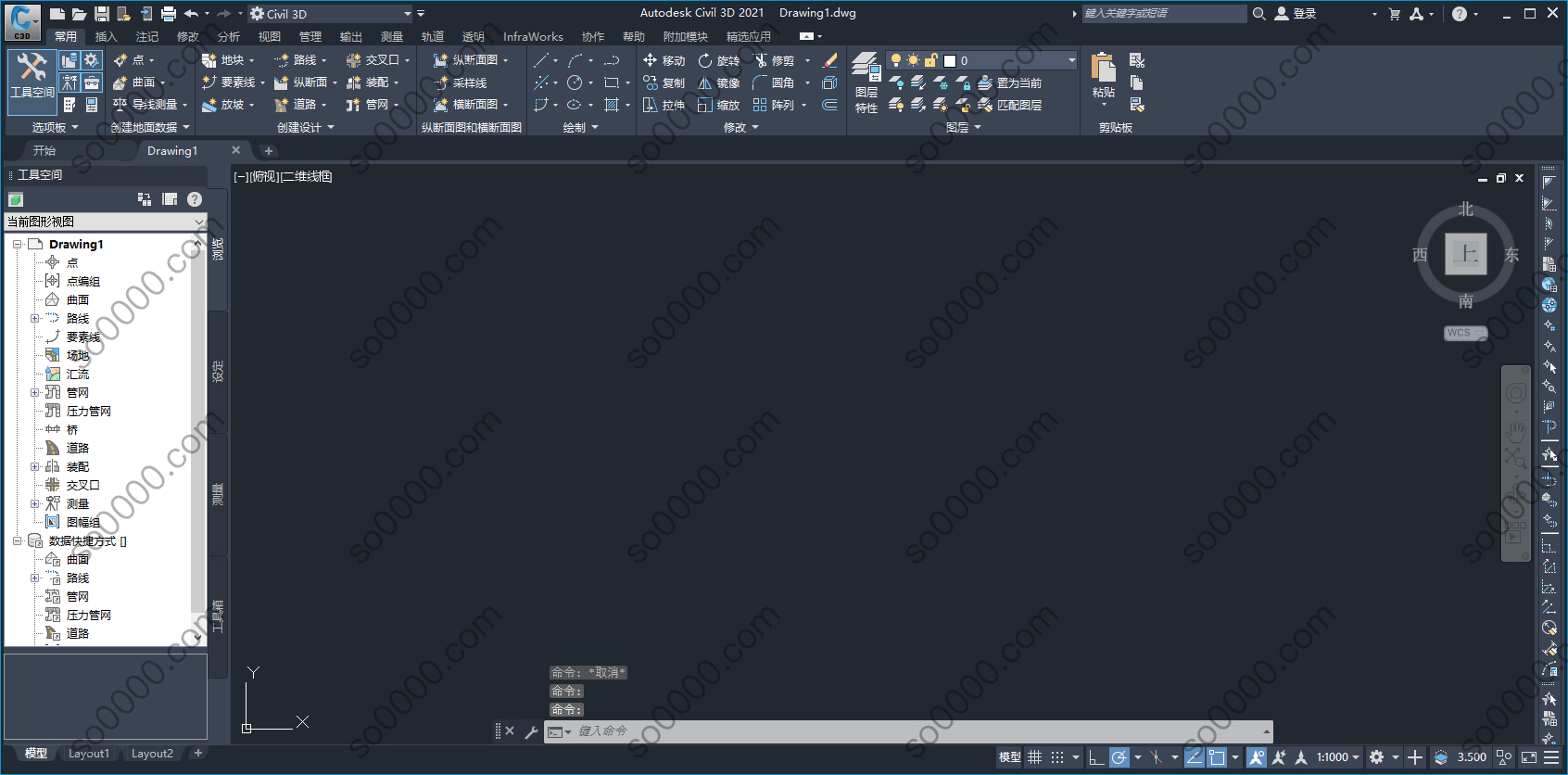Switch to the Layout1 tab

[89, 754]
